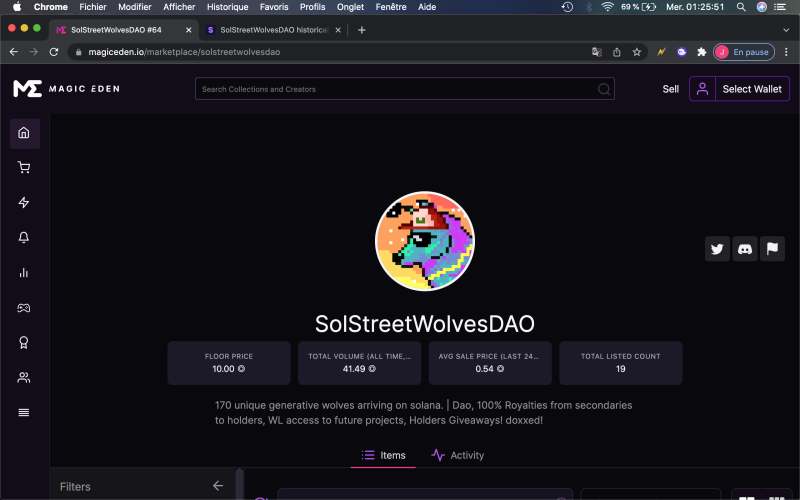Screen dimensions: 800x500
Task: Reload the page with the refresh icon
Action: tap(54, 52)
